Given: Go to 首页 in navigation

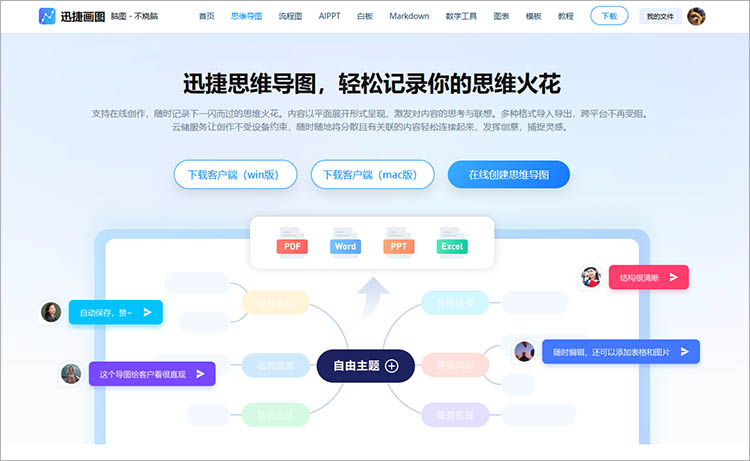Looking at the screenshot, I should (207, 16).
